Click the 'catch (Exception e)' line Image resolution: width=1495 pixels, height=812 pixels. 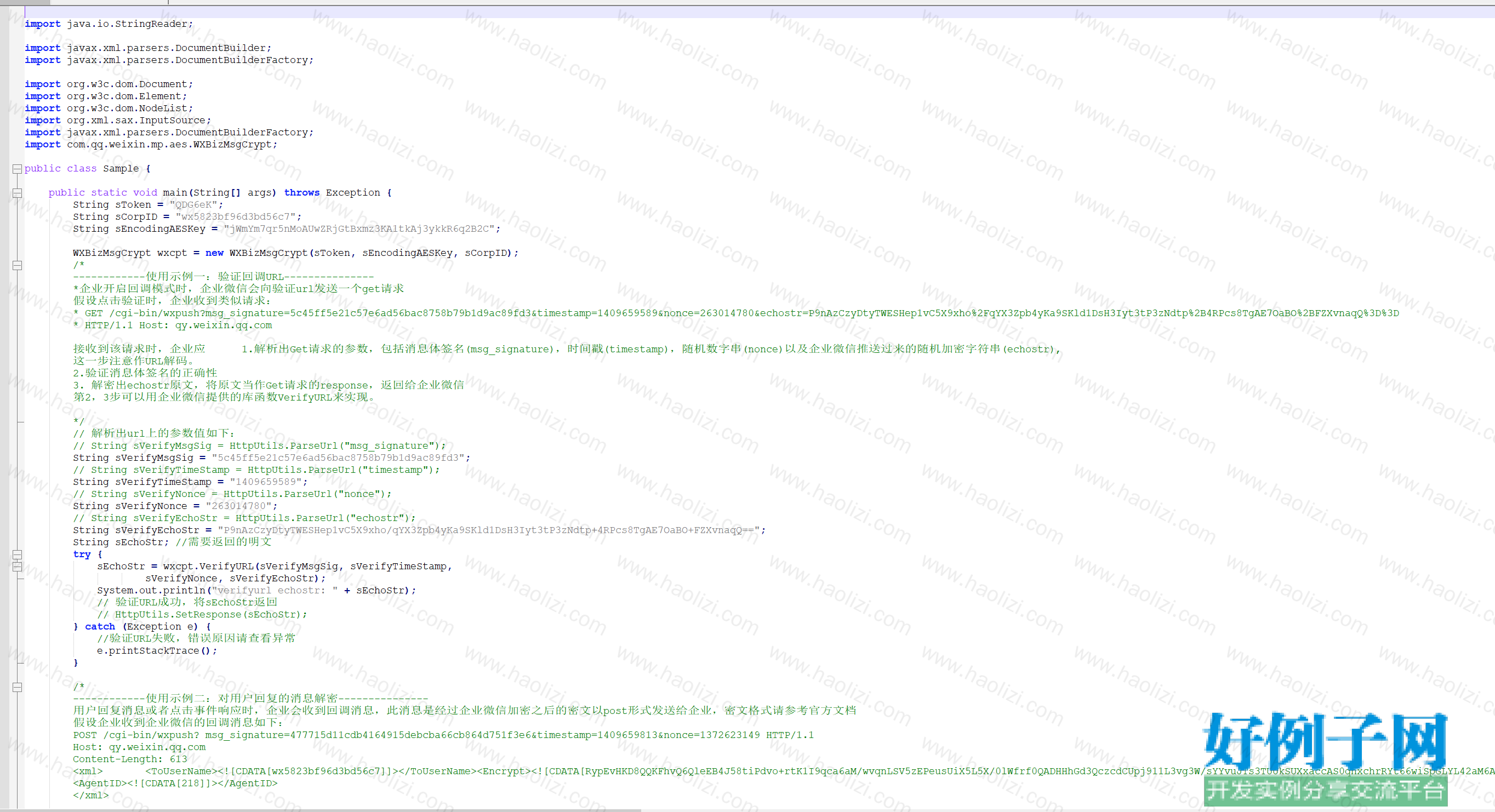click(142, 627)
